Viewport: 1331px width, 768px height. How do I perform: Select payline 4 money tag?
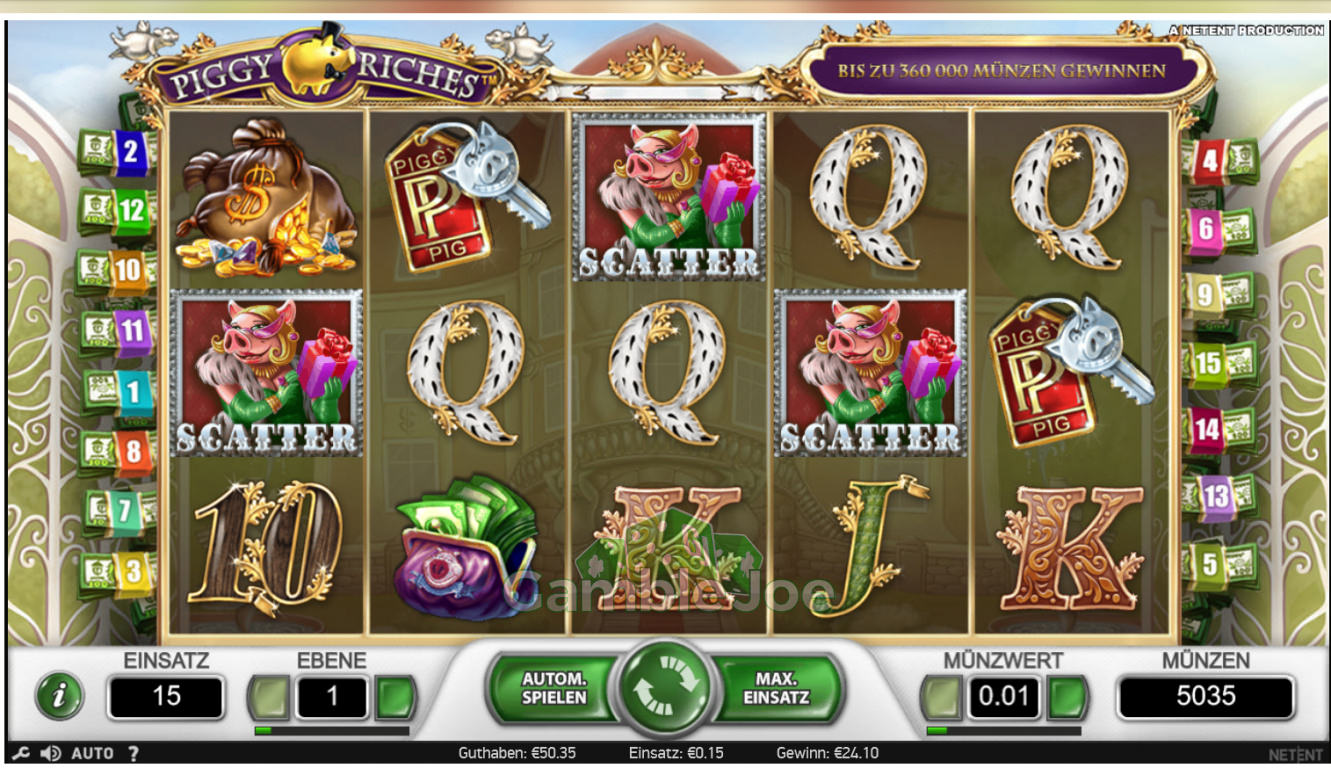pyautogui.click(x=1221, y=159)
